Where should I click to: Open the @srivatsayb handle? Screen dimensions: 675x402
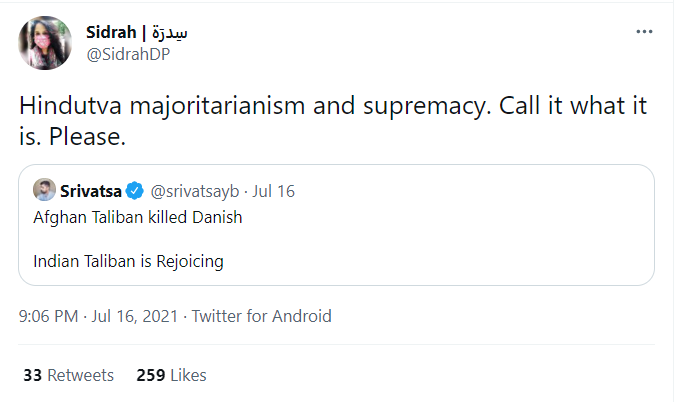point(197,190)
